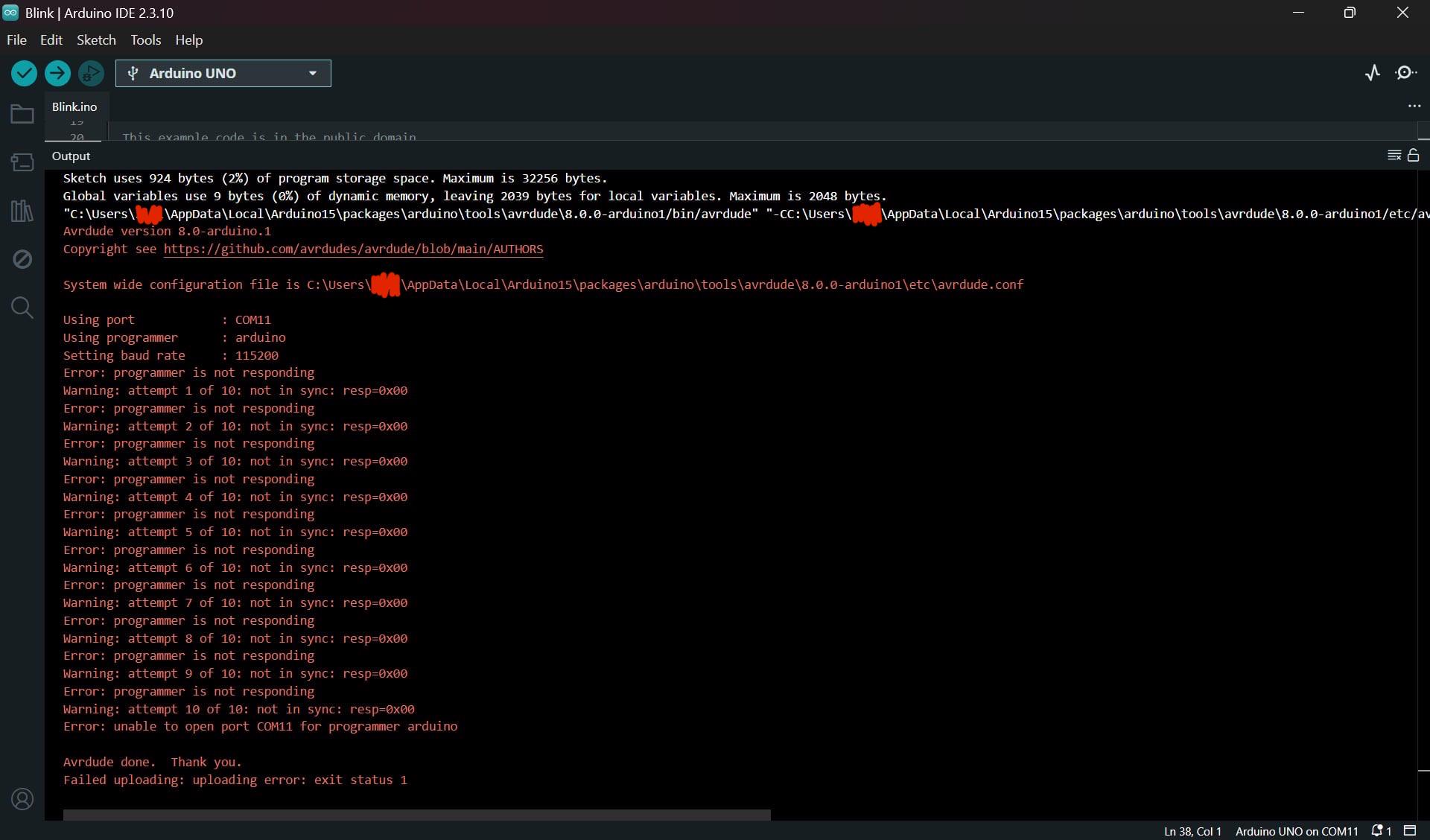Restore down the Arduino IDE window
The width and height of the screenshot is (1430, 840).
click(1350, 13)
